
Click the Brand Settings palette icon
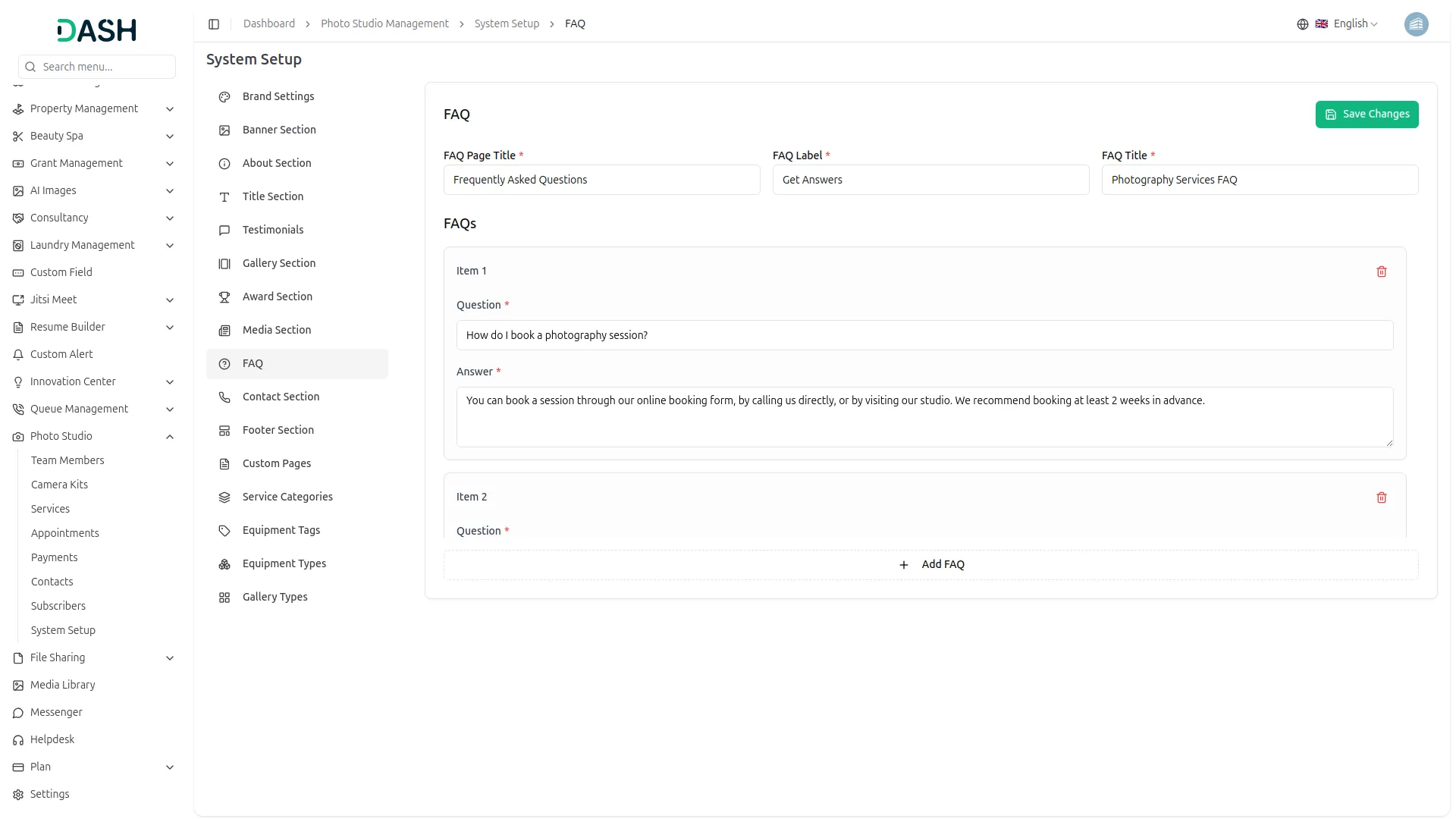coord(224,97)
